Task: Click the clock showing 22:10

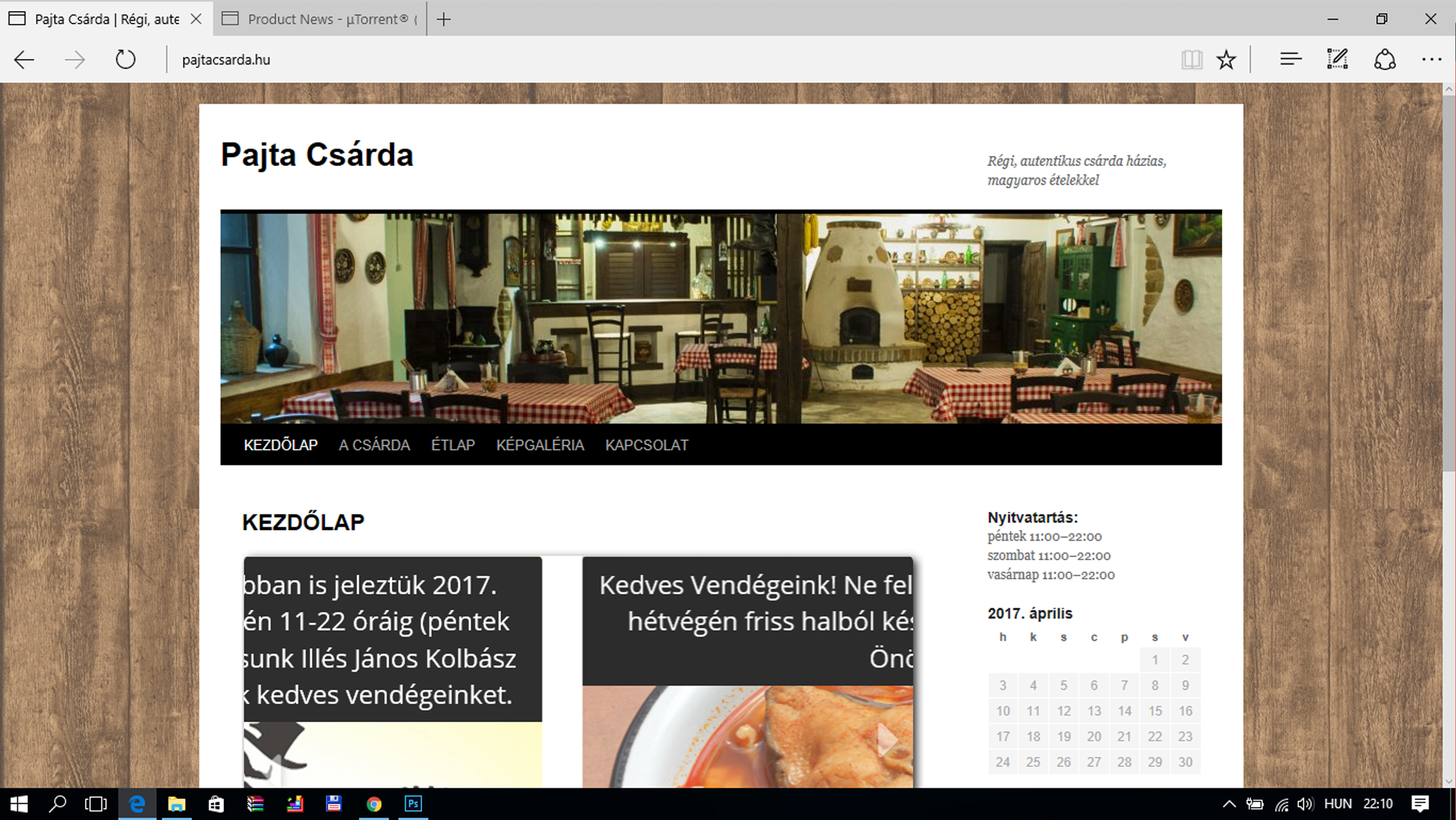Action: 1378,804
